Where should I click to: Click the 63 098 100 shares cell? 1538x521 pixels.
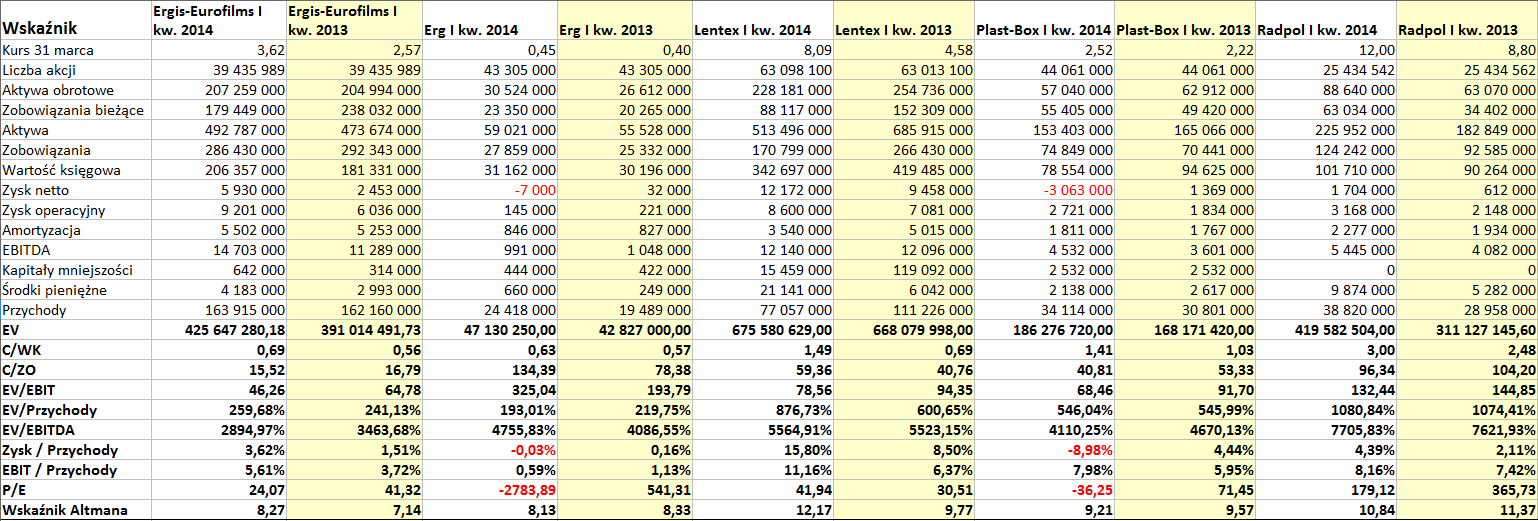(x=761, y=70)
